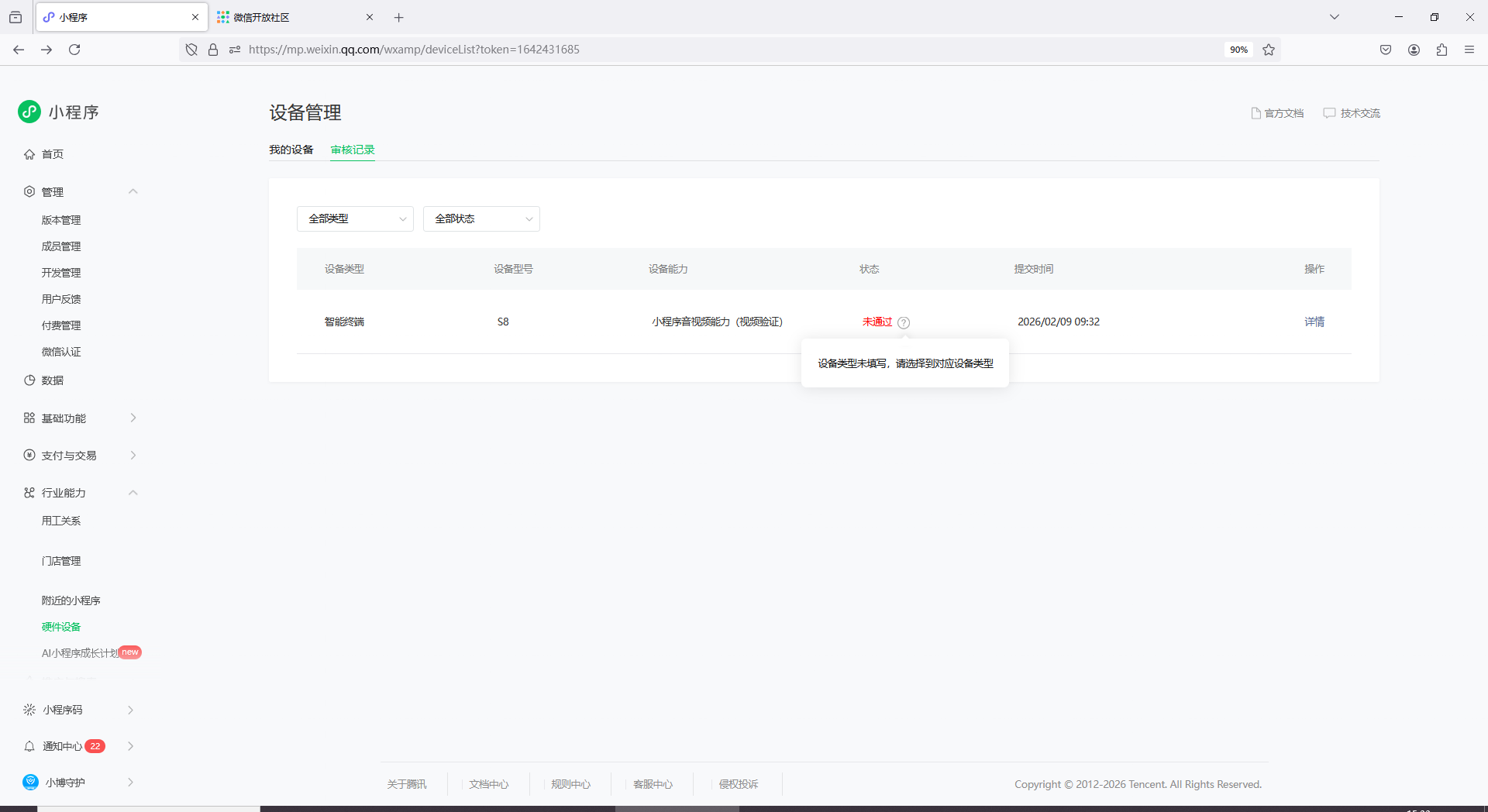
Task: Open the 详情 link for the S8 record
Action: click(1314, 322)
